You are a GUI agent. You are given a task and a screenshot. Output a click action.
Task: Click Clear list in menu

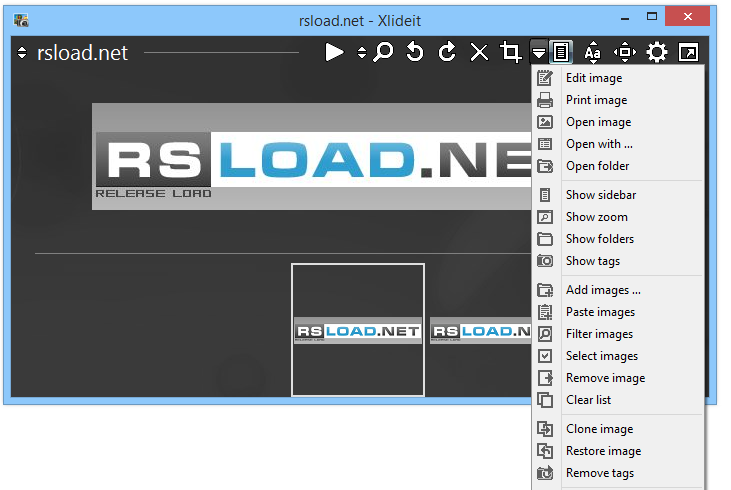point(618,400)
